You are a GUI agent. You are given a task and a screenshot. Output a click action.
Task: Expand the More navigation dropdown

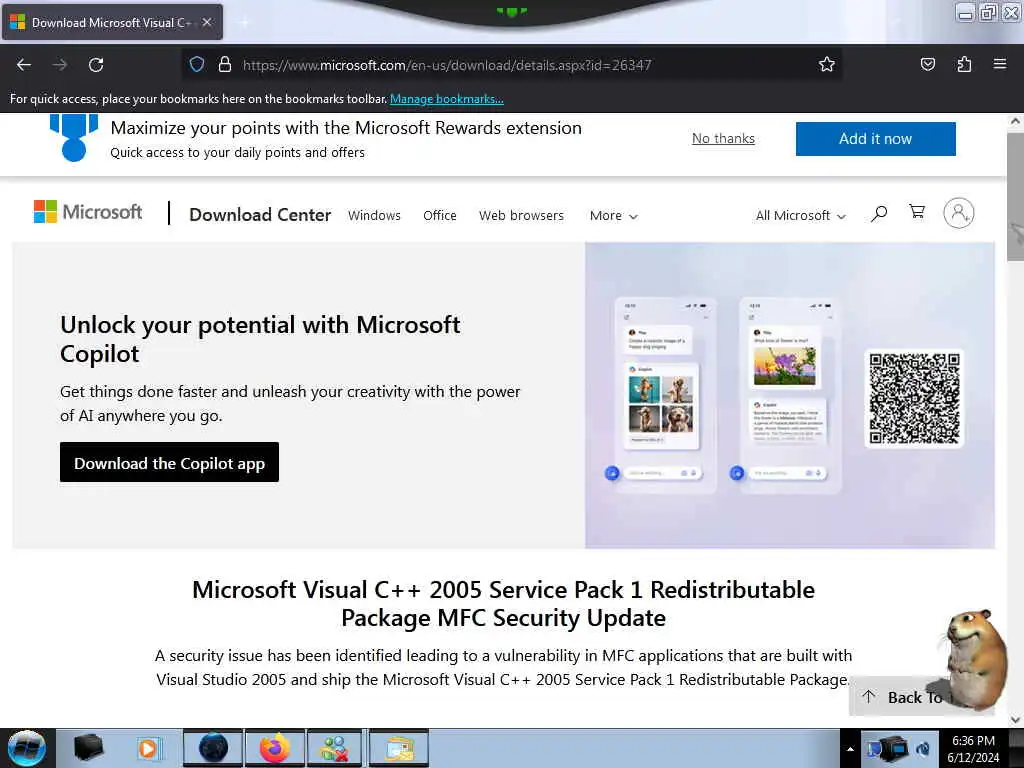click(x=613, y=216)
